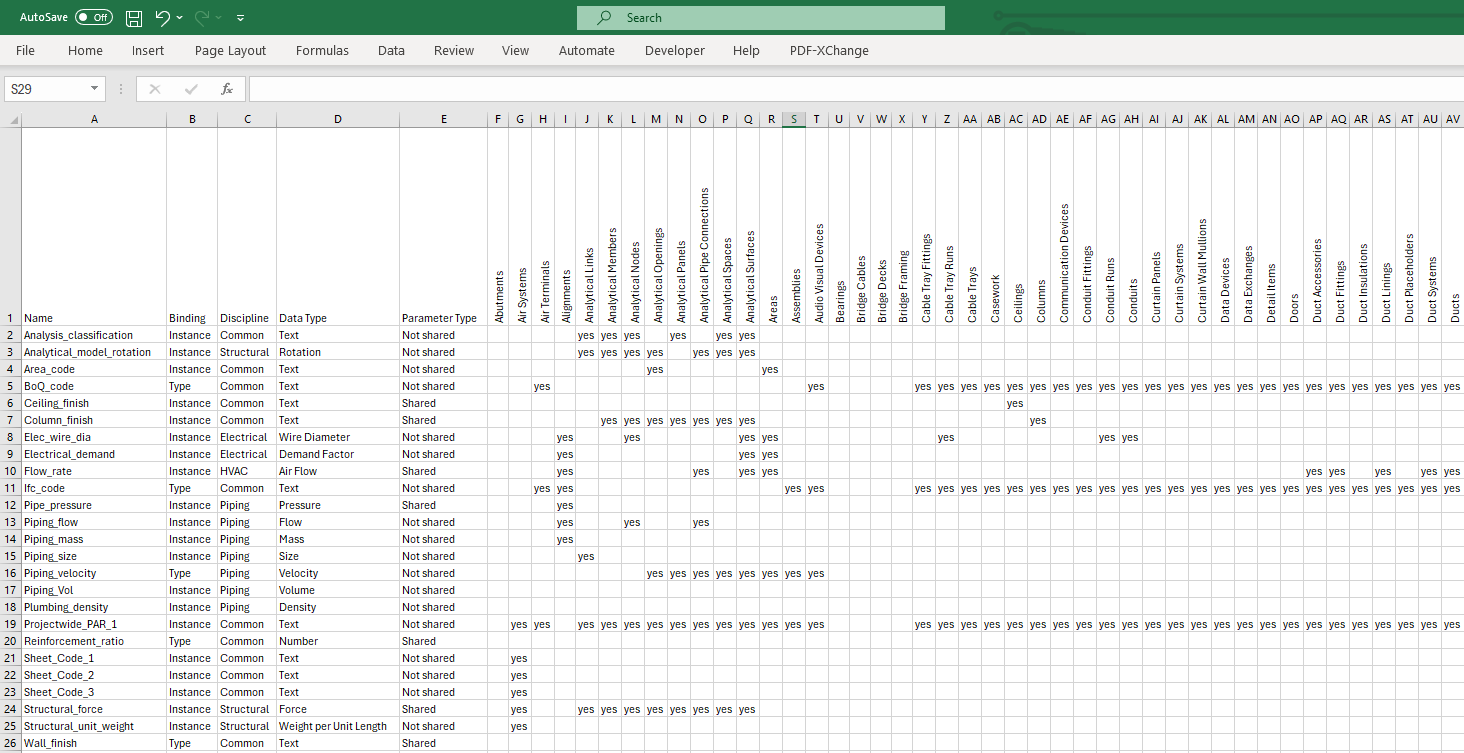Click the magnifier icon in Search box
This screenshot has height=753, width=1464.
[604, 18]
